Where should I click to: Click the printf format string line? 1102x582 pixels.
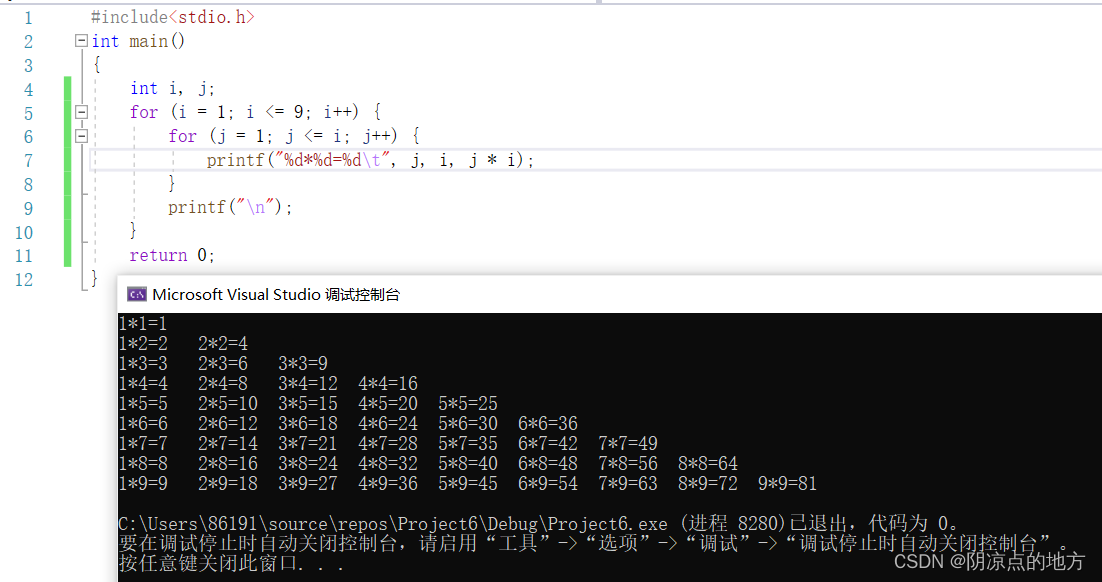pyautogui.click(x=370, y=160)
